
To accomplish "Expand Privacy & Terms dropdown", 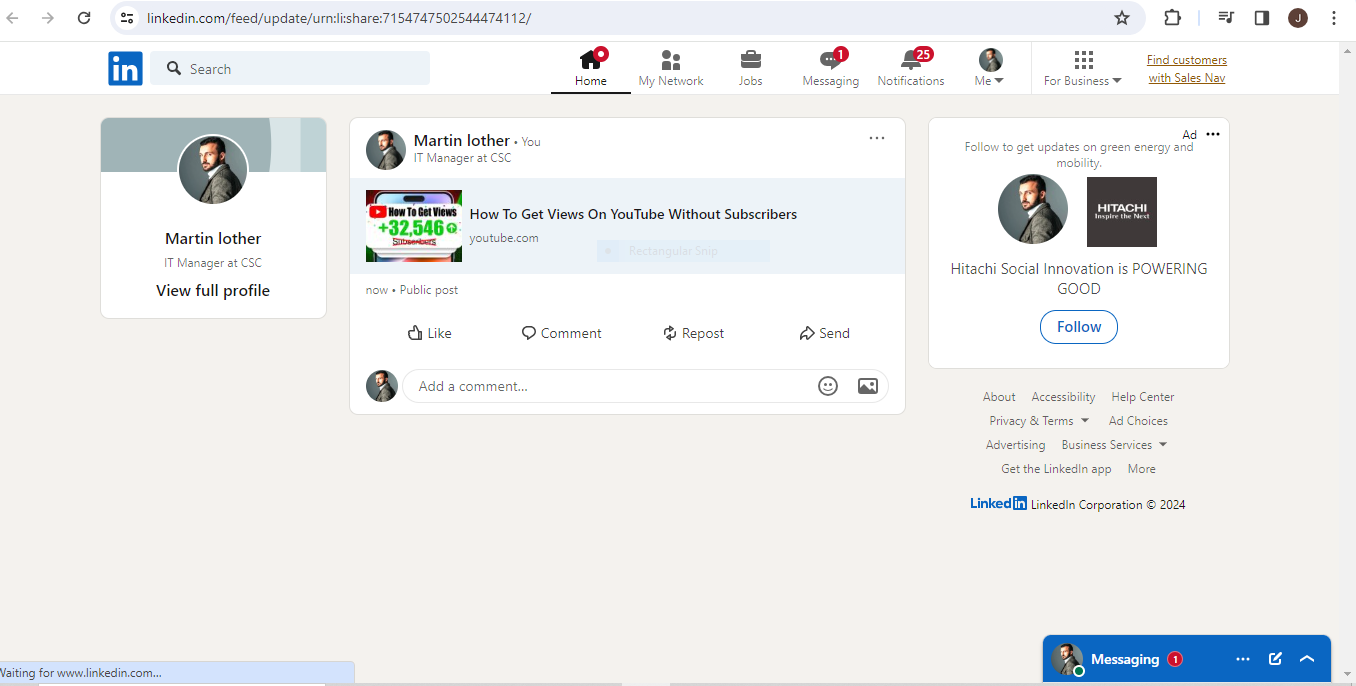I will coord(1039,421).
